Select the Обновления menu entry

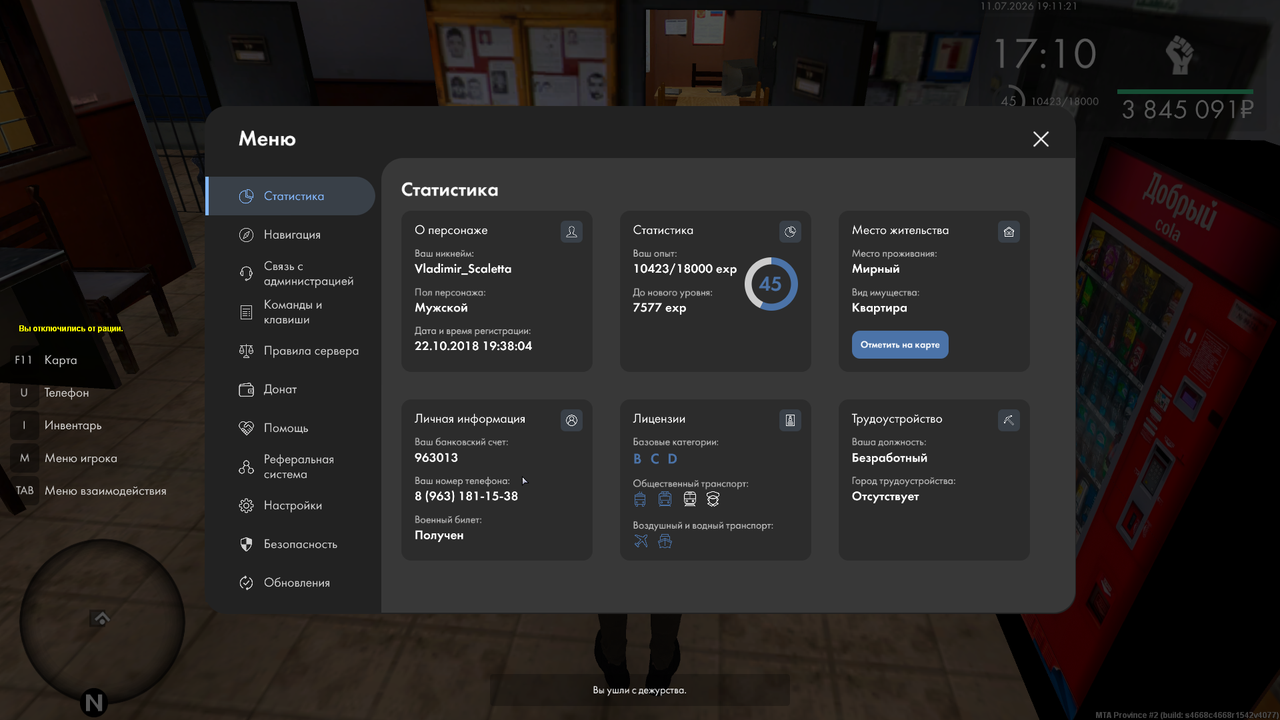[x=290, y=583]
